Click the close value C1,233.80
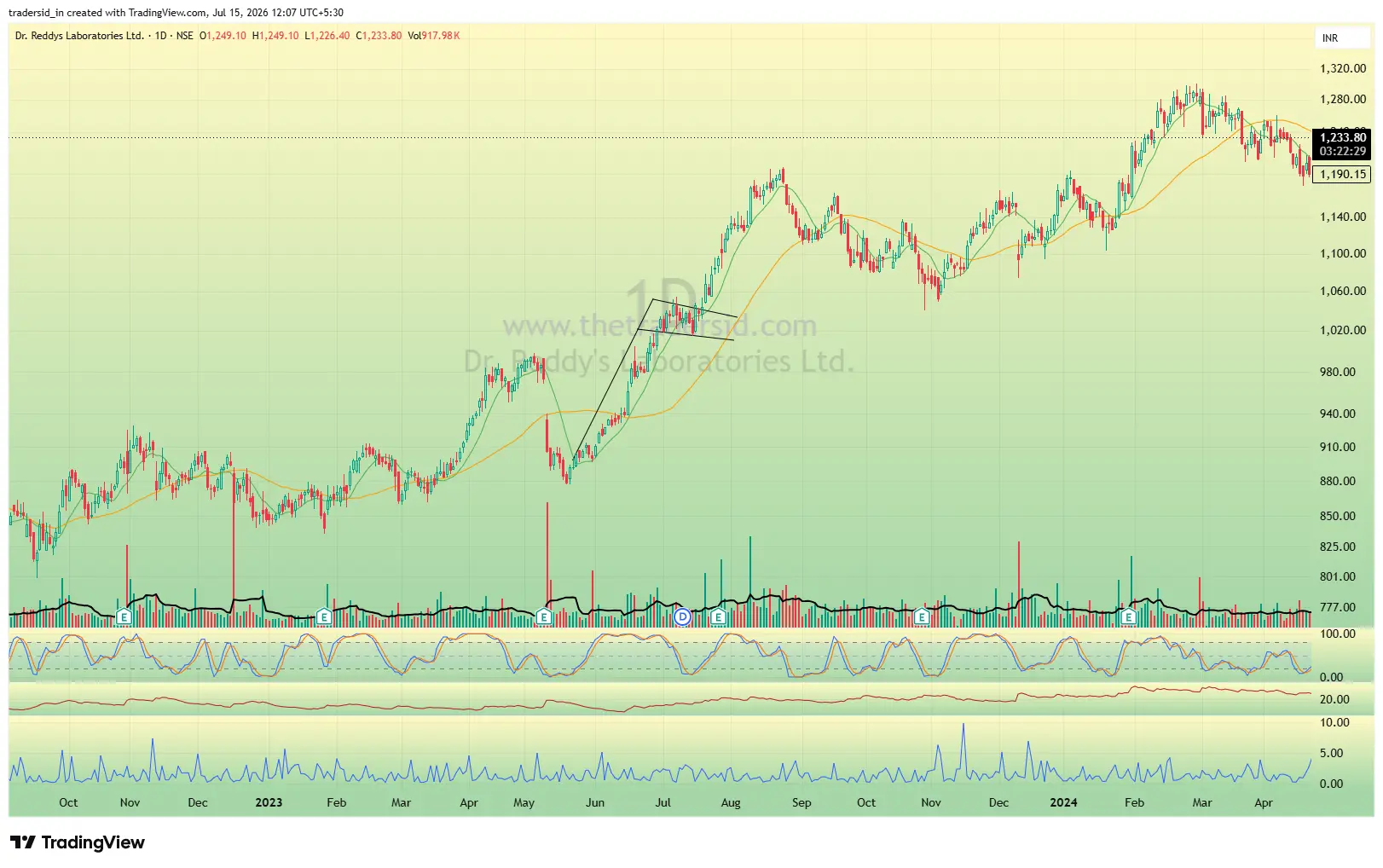This screenshot has height=868, width=1383. tap(379, 36)
